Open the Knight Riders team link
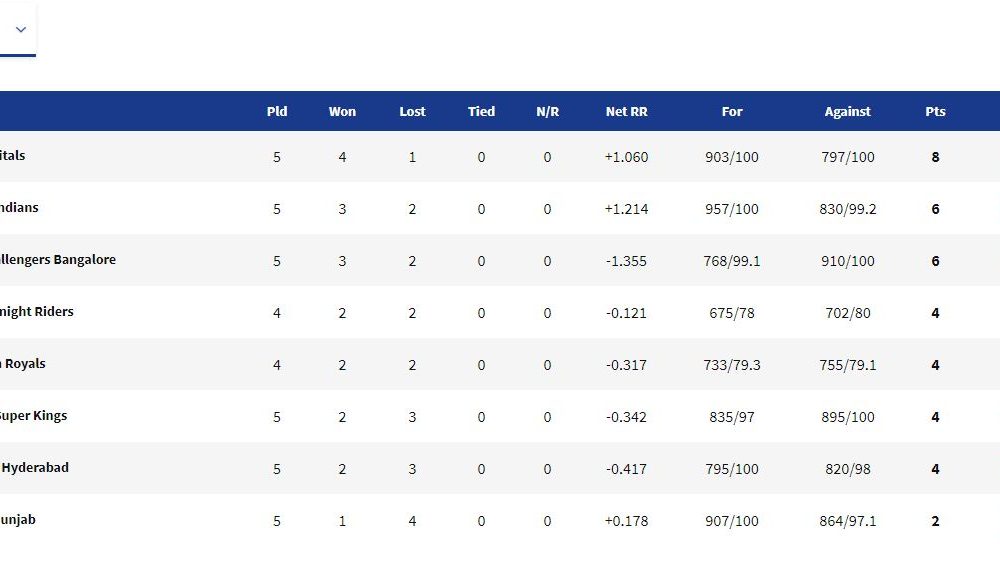The image size is (1000, 587). [x=36, y=311]
